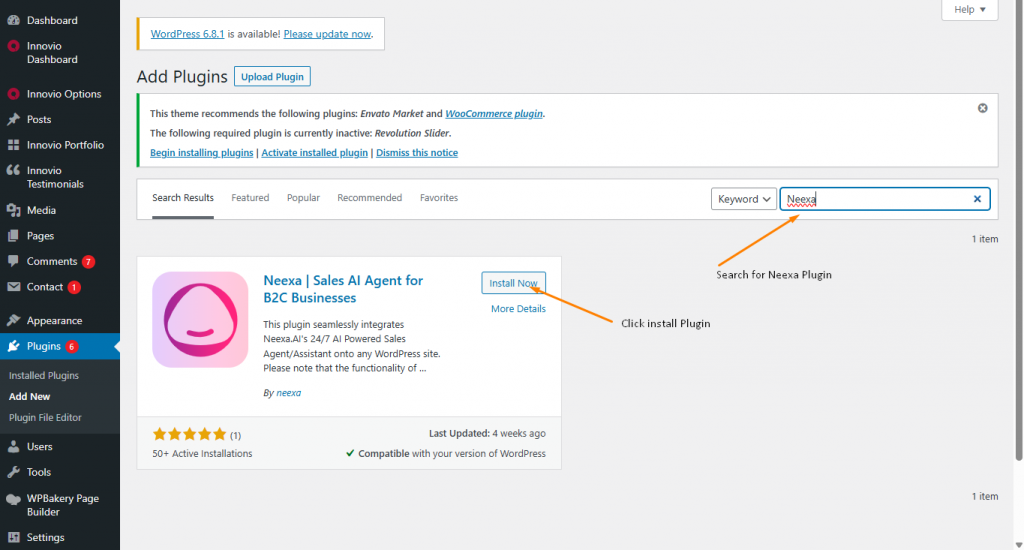Click the Posts pin icon

[x=14, y=119]
